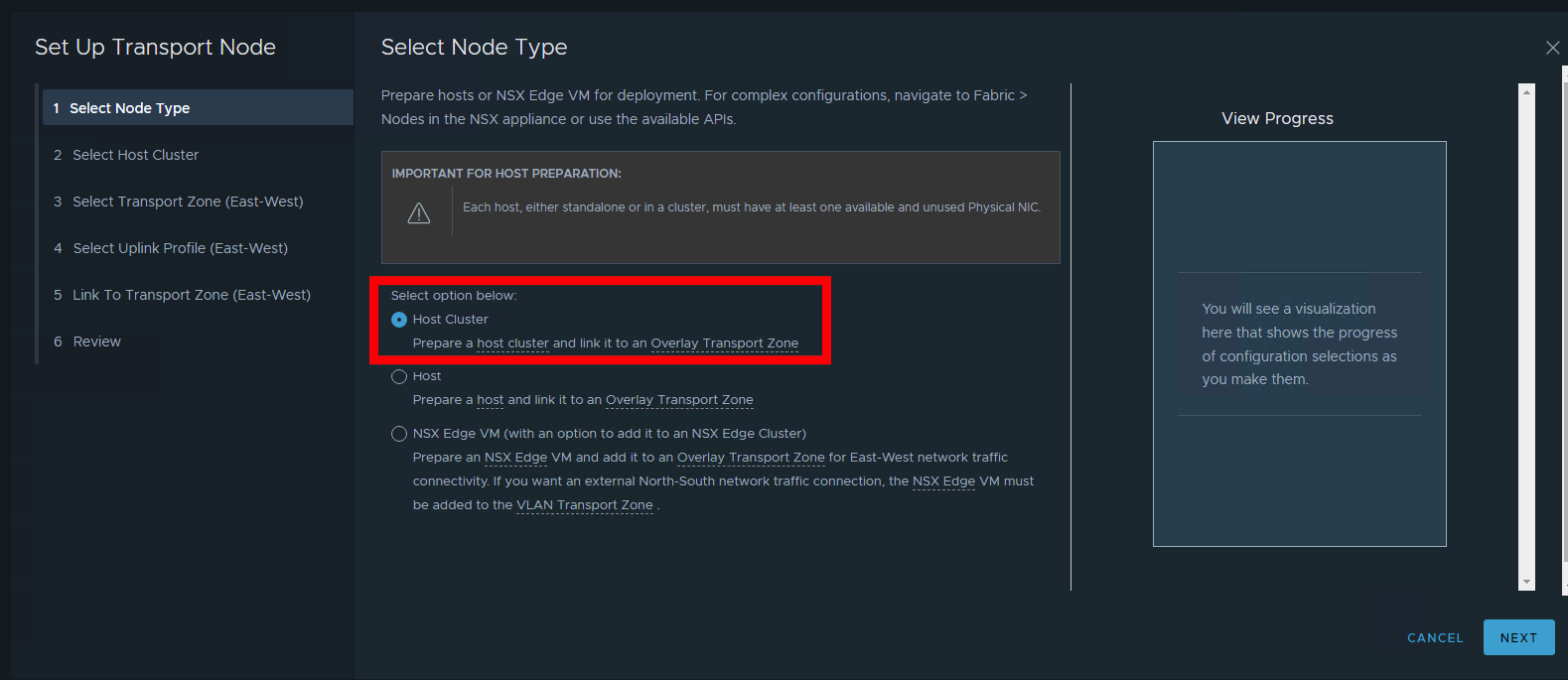Select the Host Cluster radio option
The image size is (1568, 680).
coord(398,319)
